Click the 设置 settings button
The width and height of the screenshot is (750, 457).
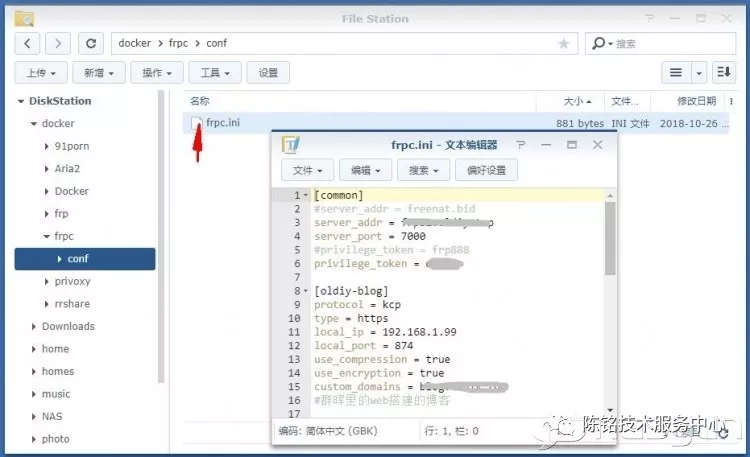[268, 73]
